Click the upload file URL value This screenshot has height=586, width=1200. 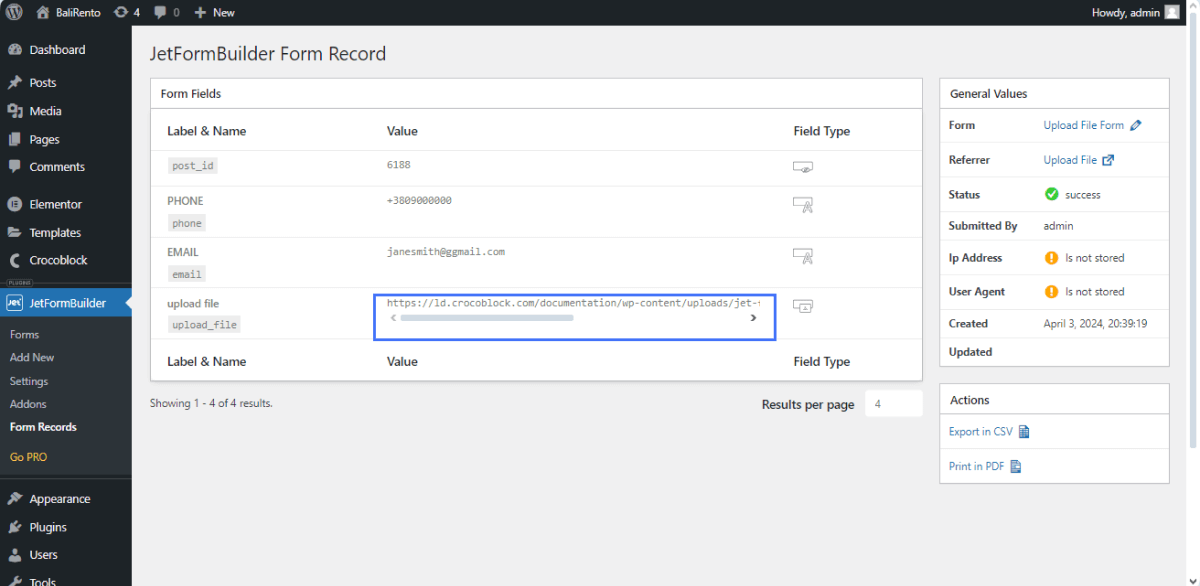coord(573,303)
